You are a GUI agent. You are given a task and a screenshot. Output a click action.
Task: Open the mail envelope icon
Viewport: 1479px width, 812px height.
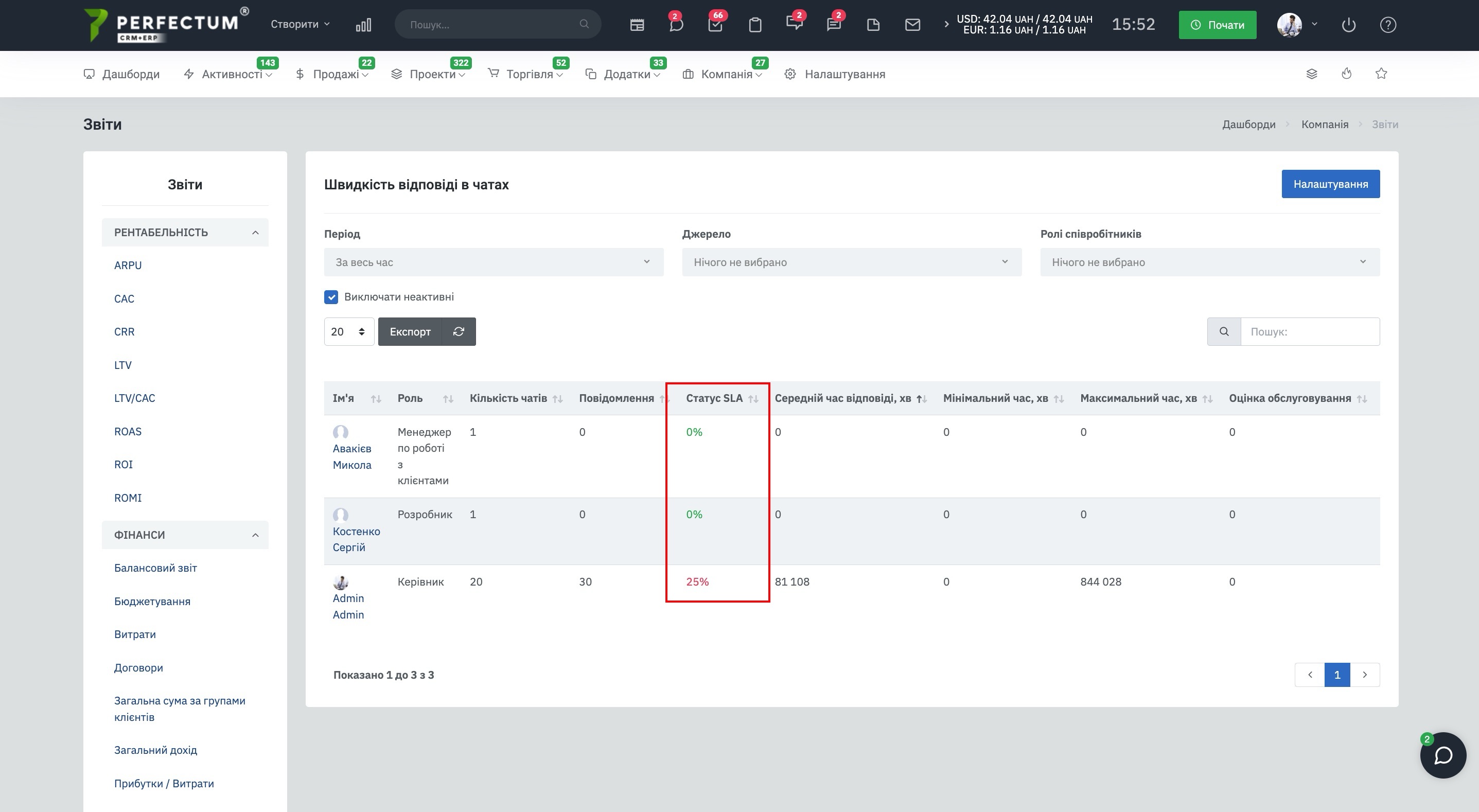pos(912,25)
